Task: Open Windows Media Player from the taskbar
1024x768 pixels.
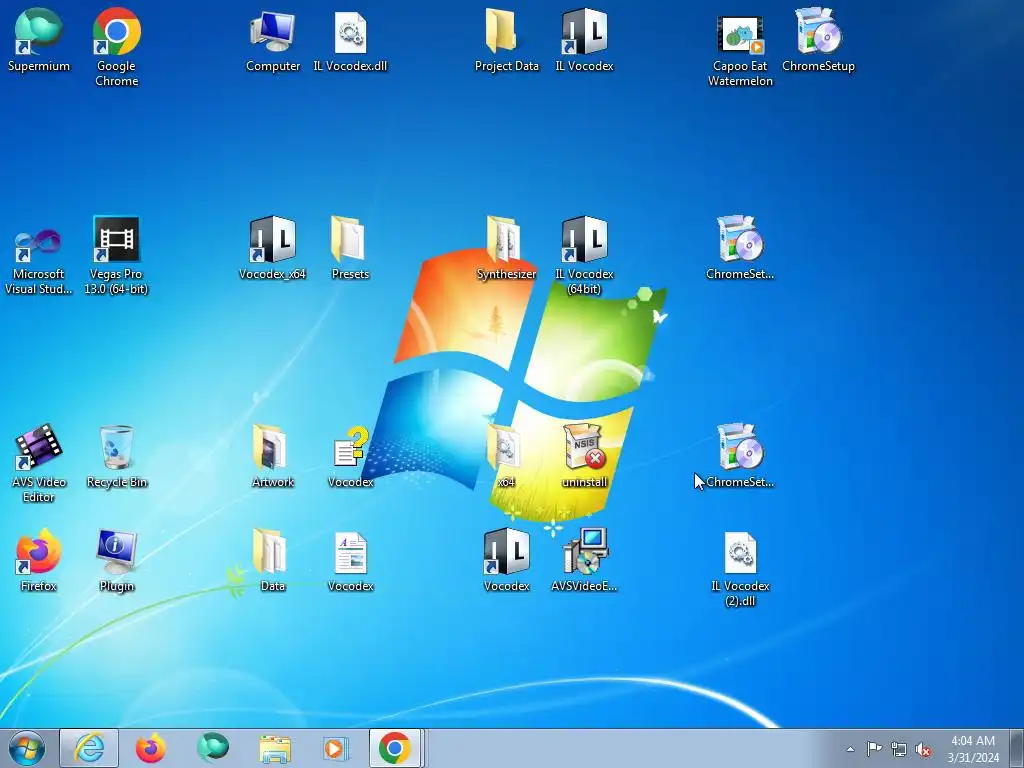Action: (336, 748)
